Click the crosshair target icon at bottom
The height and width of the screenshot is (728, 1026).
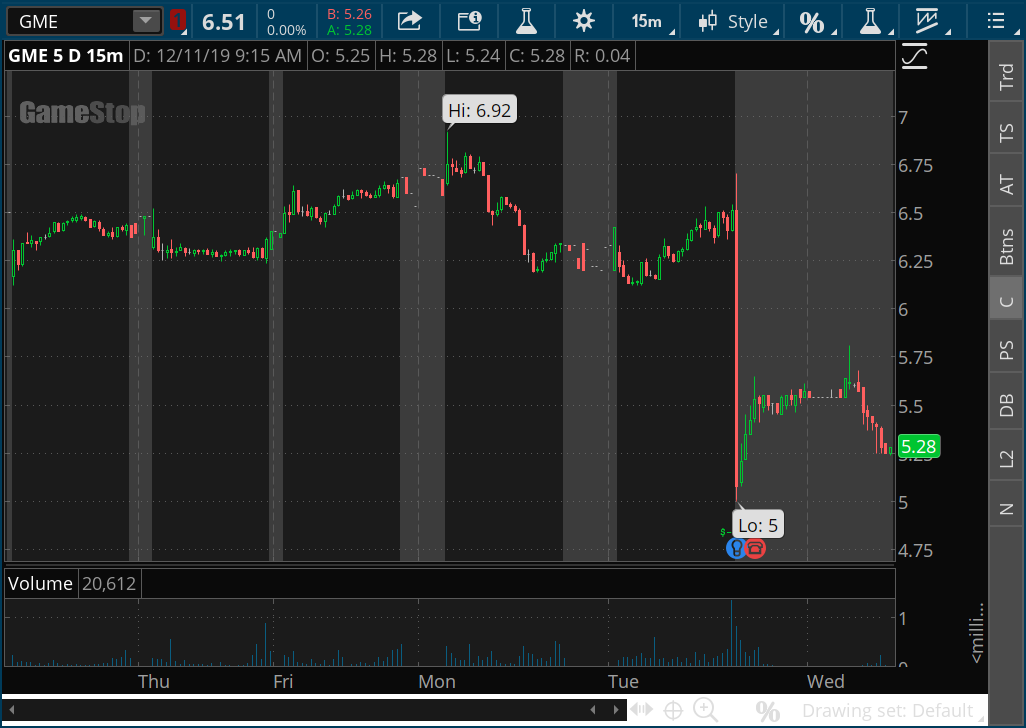[673, 710]
